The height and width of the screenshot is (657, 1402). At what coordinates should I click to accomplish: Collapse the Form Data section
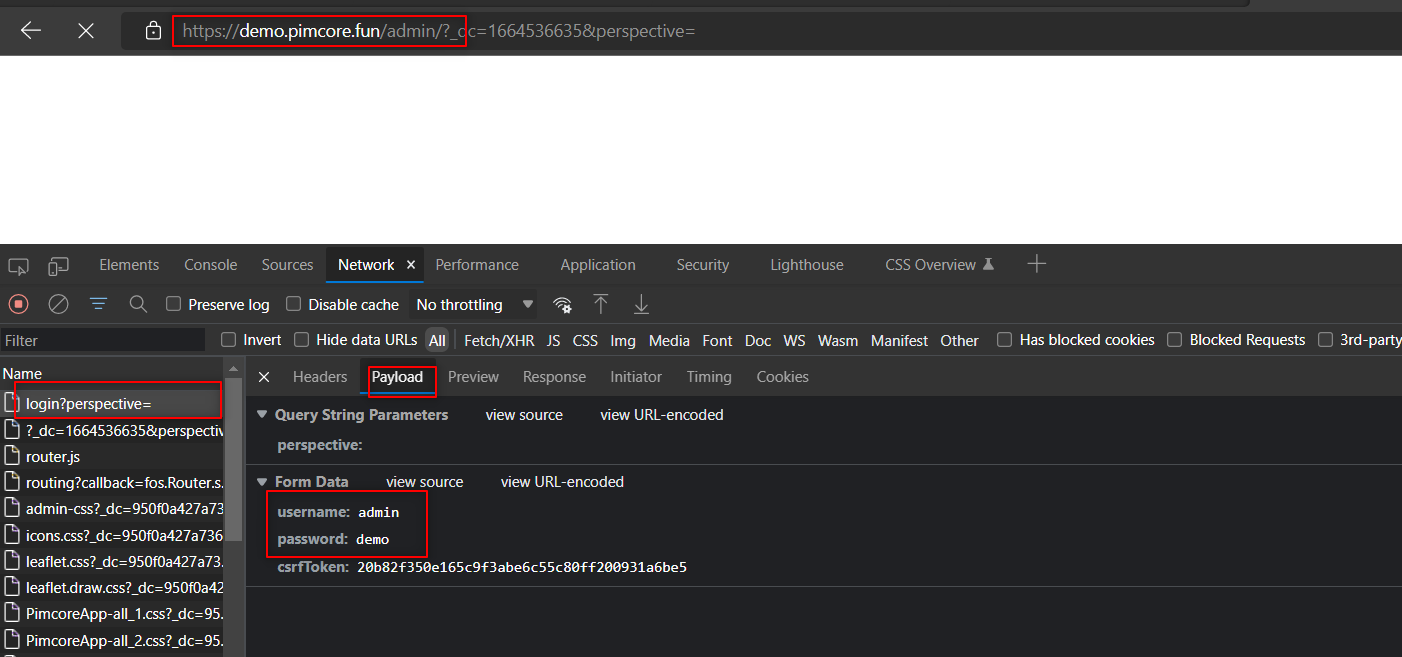point(262,482)
